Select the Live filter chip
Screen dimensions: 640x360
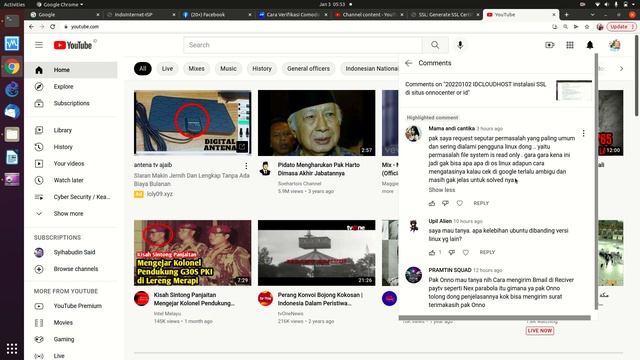[167, 69]
